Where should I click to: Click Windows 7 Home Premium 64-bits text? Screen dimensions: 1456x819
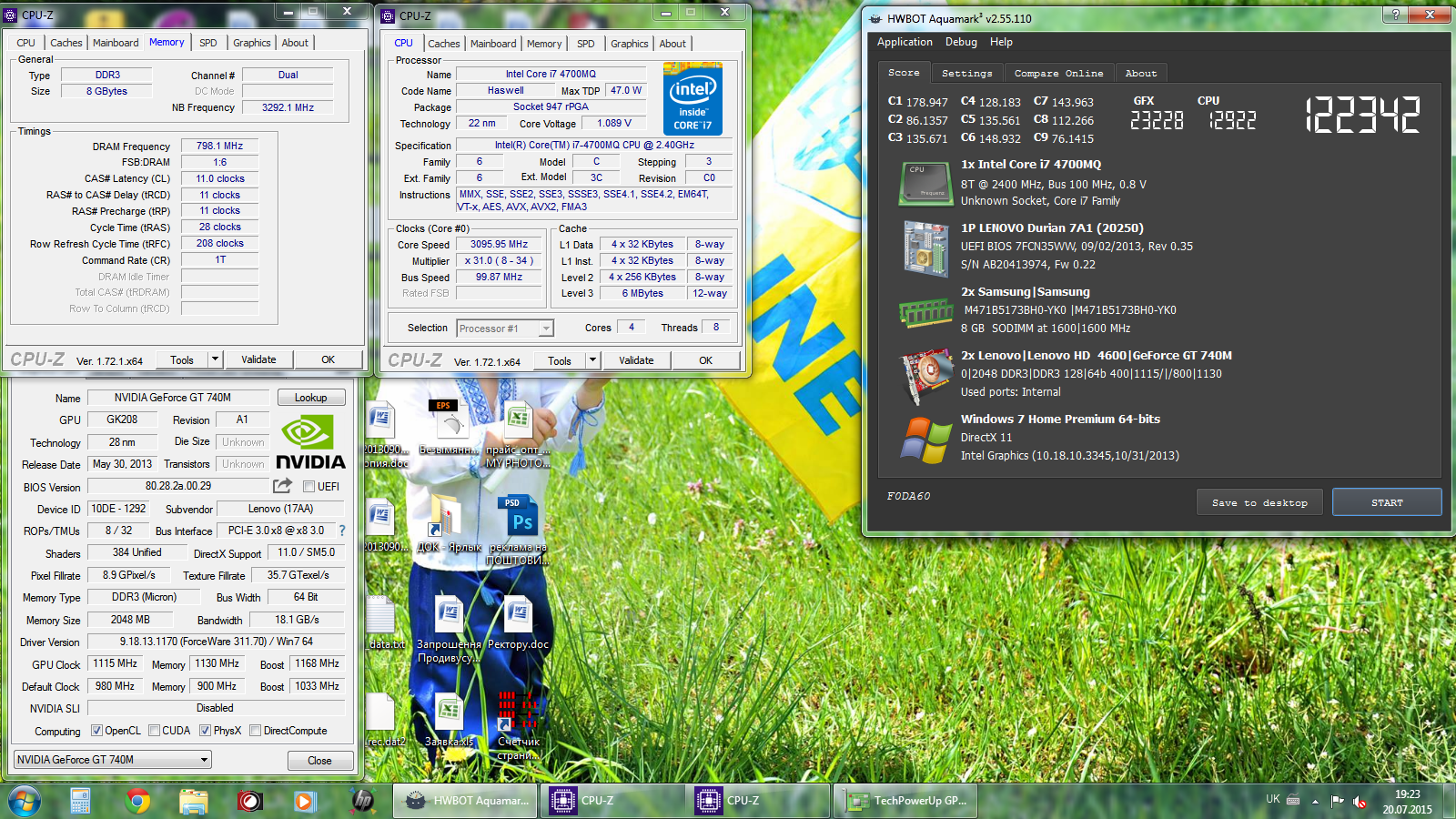click(x=1060, y=420)
